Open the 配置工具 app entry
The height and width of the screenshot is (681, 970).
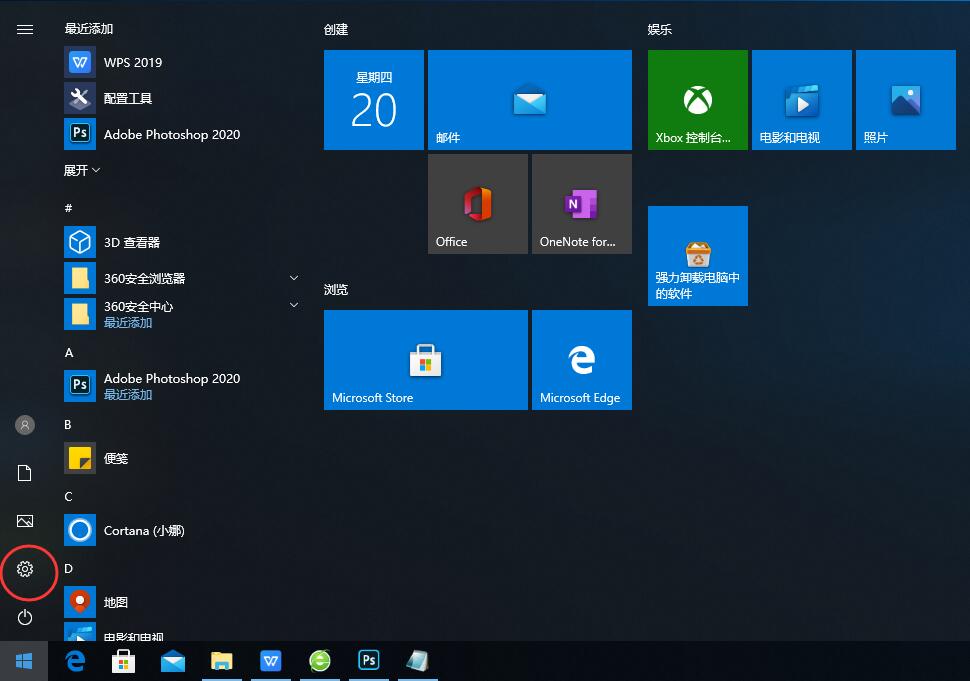182,98
